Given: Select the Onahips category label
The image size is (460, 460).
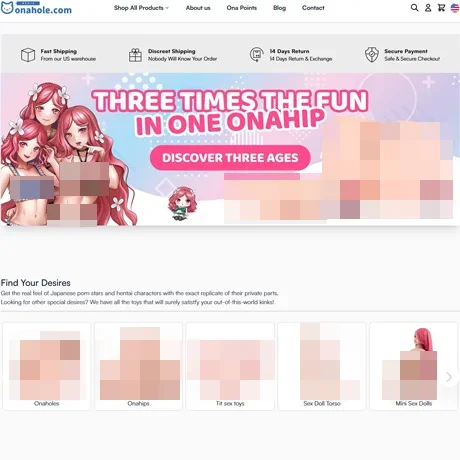Looking at the screenshot, I should point(138,403).
